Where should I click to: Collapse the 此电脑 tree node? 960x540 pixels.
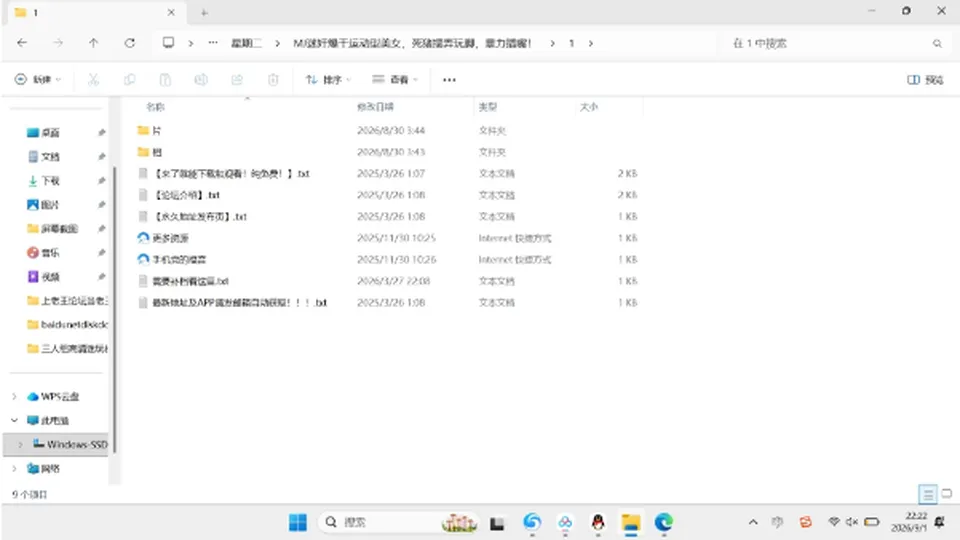point(14,421)
